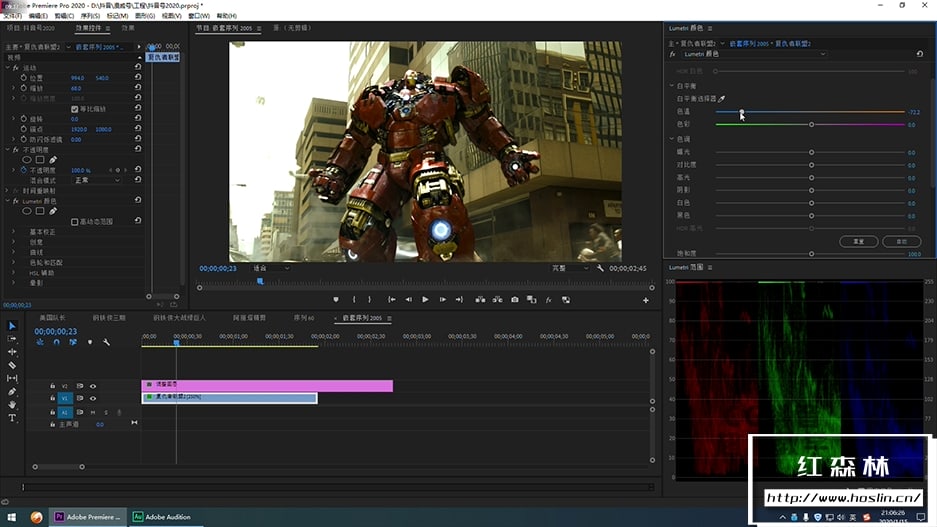Toggle the V2 track lock
937x527 pixels.
coord(53,386)
